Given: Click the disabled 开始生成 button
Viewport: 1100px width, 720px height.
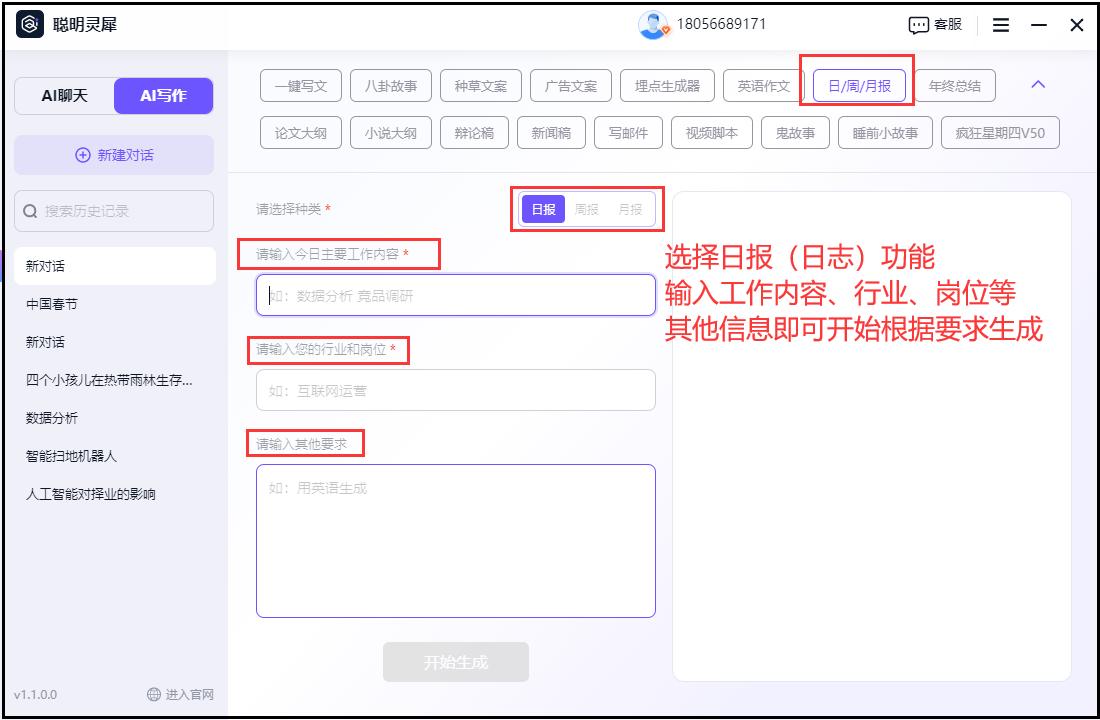Looking at the screenshot, I should 456,661.
